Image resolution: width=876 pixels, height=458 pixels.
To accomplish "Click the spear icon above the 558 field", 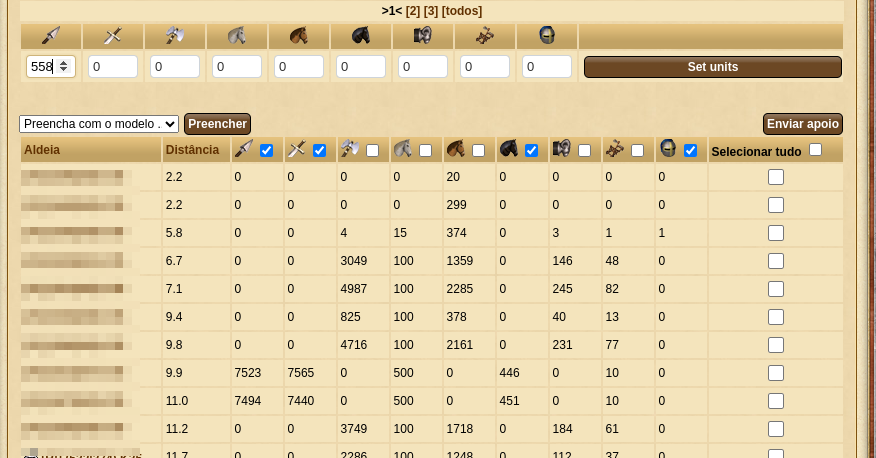I will 51,36.
